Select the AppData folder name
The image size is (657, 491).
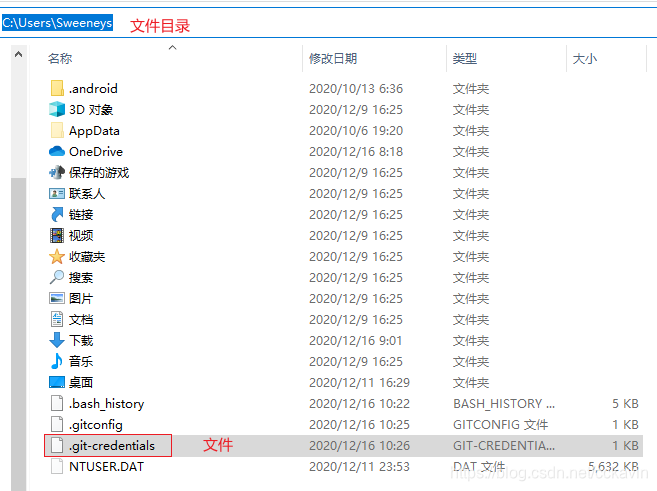[94, 131]
